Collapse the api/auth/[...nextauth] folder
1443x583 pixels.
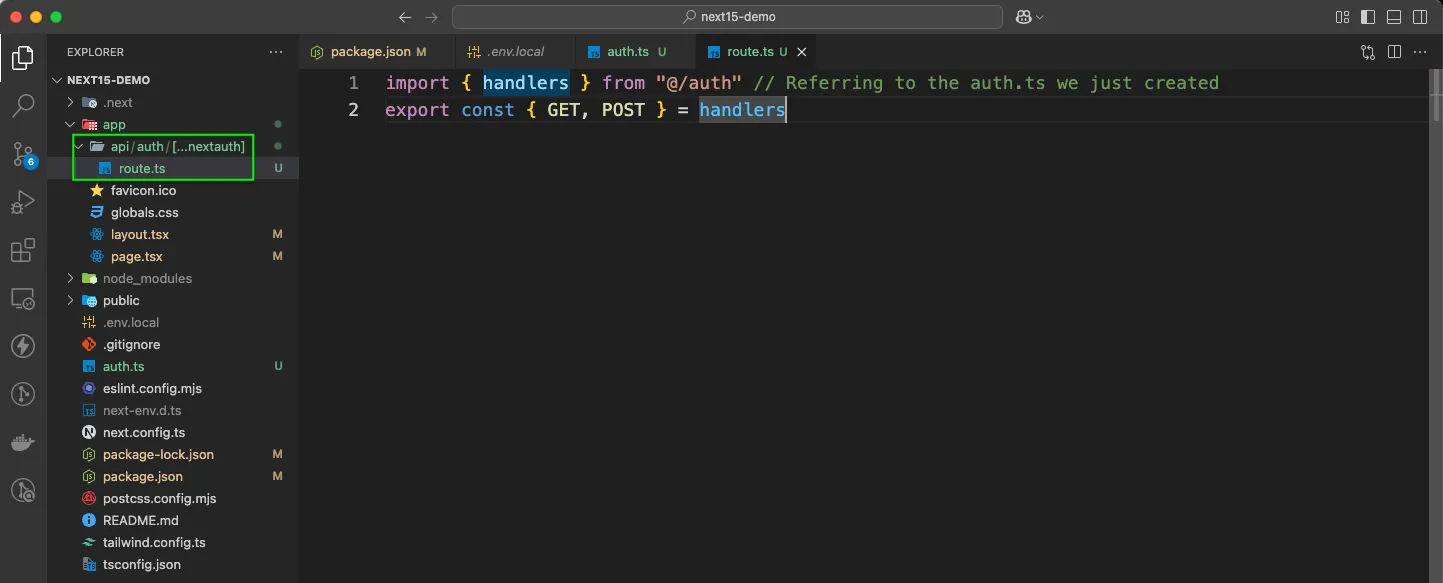[x=80, y=146]
